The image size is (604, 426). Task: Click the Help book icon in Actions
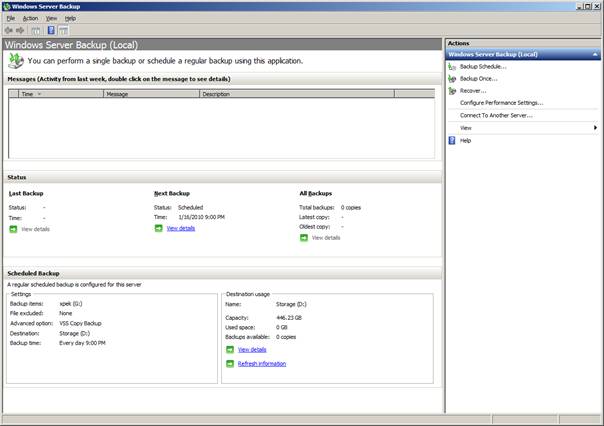coord(452,141)
